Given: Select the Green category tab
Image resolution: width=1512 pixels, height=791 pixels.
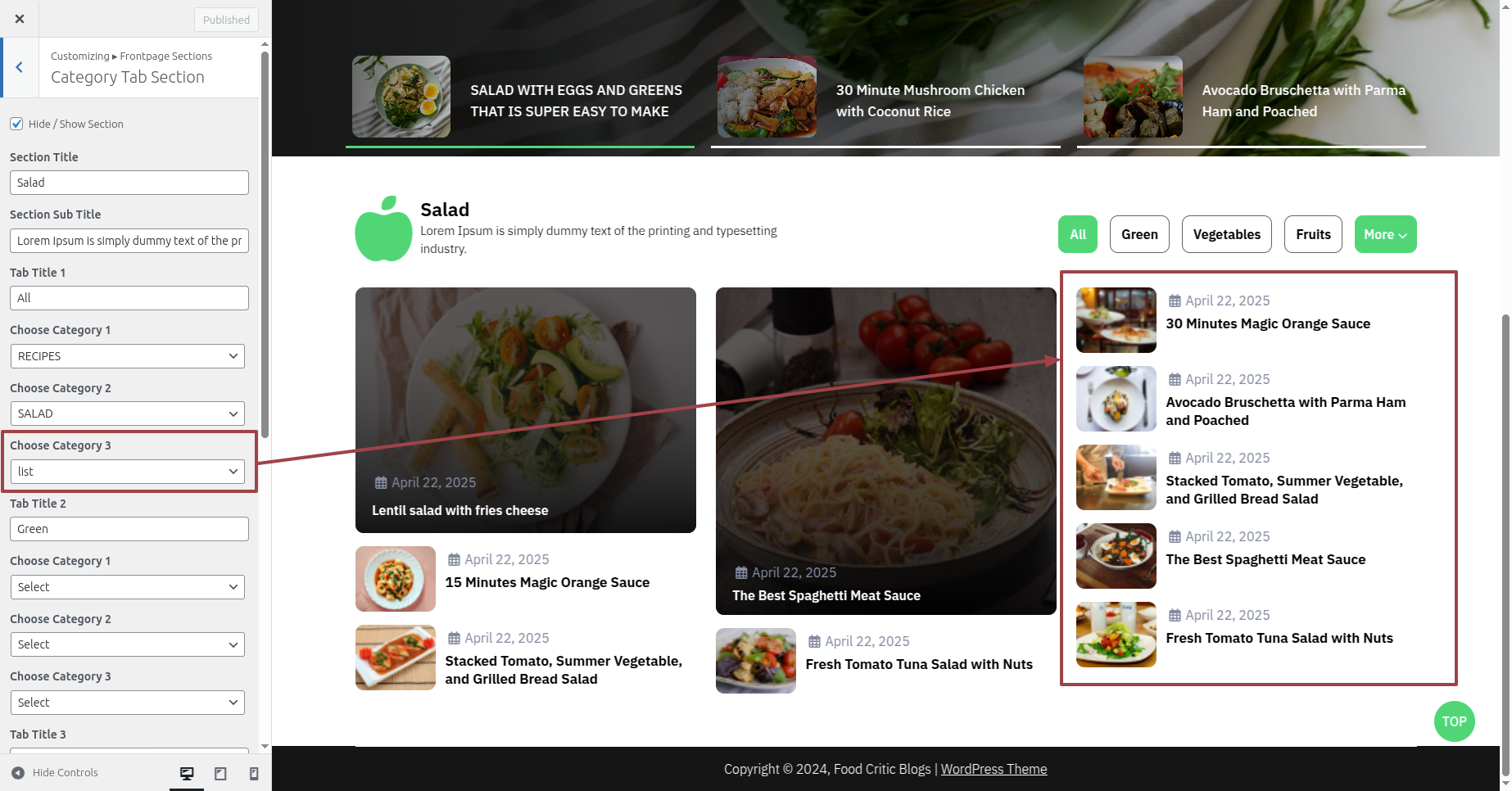Looking at the screenshot, I should tap(1139, 234).
